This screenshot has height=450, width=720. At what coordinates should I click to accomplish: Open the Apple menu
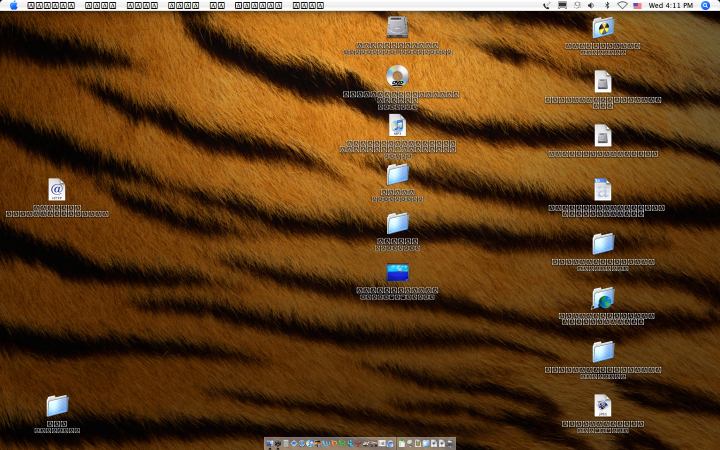14,6
